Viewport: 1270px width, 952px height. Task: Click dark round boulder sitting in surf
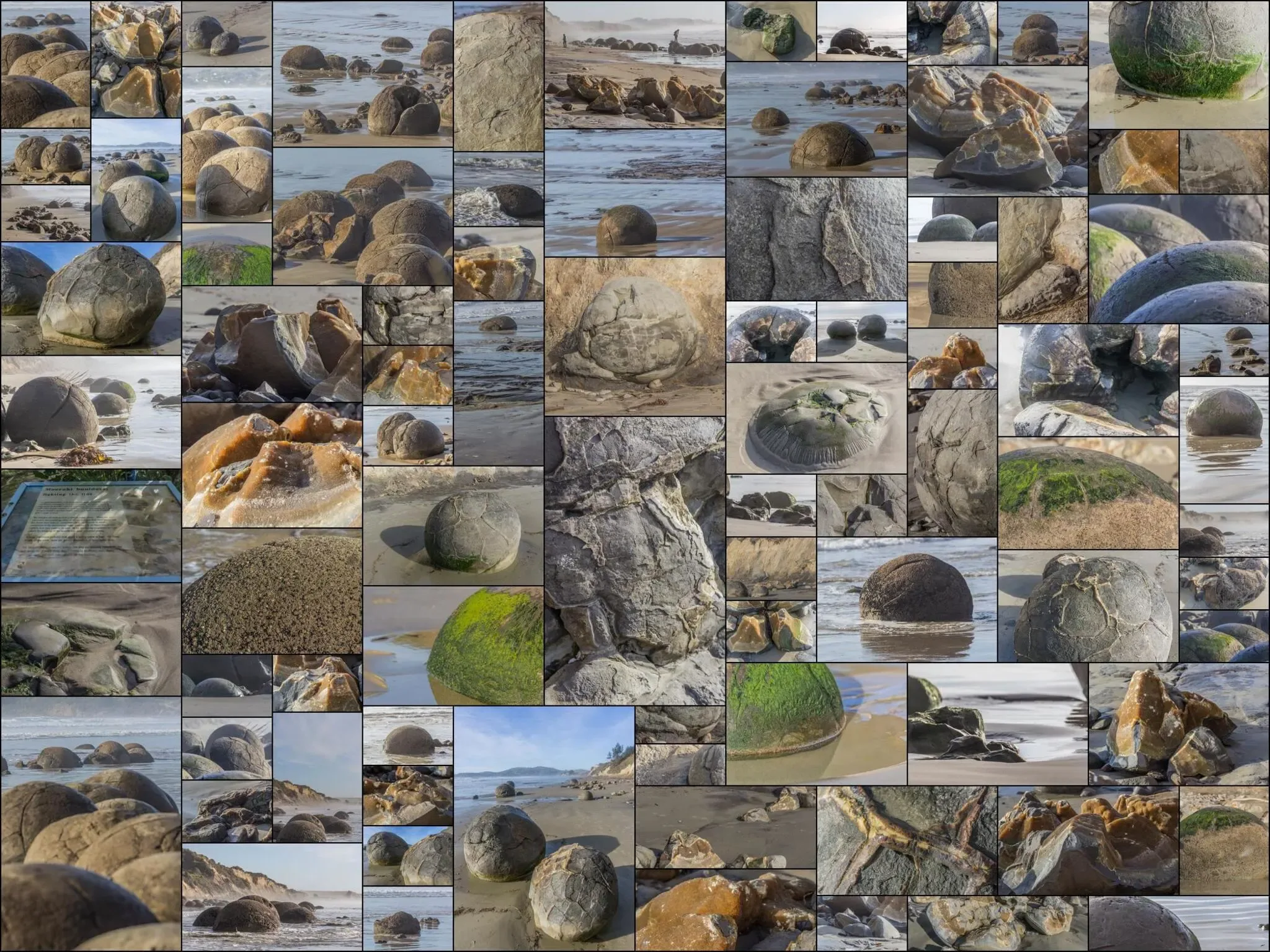click(906, 599)
